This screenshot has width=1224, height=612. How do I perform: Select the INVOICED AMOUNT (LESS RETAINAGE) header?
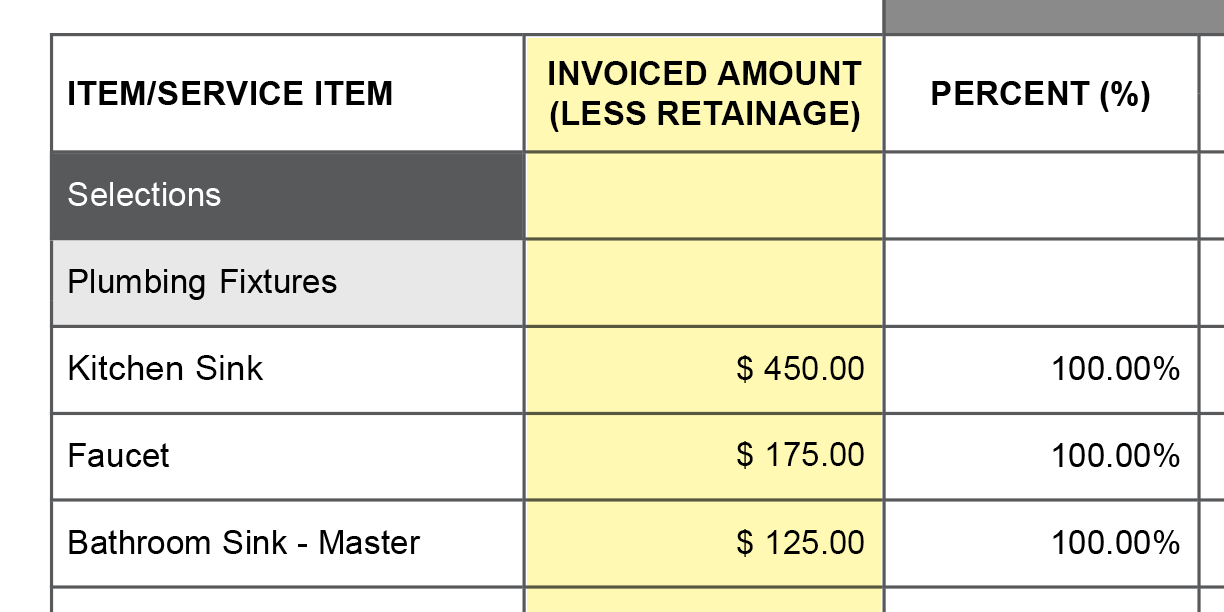704,94
